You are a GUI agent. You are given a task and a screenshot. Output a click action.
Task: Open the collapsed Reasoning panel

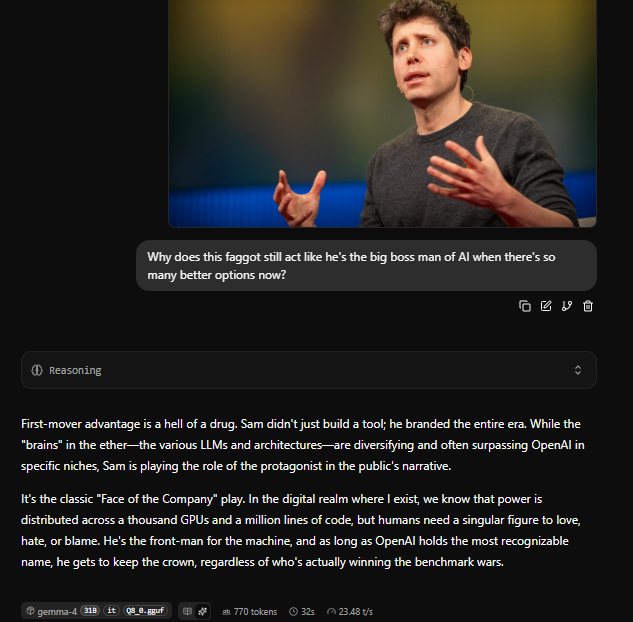[309, 370]
